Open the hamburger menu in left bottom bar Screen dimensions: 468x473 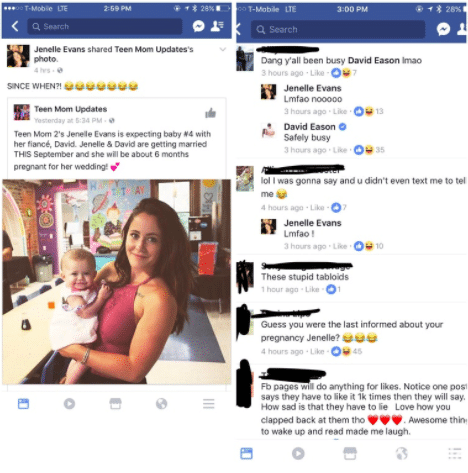click(x=209, y=404)
